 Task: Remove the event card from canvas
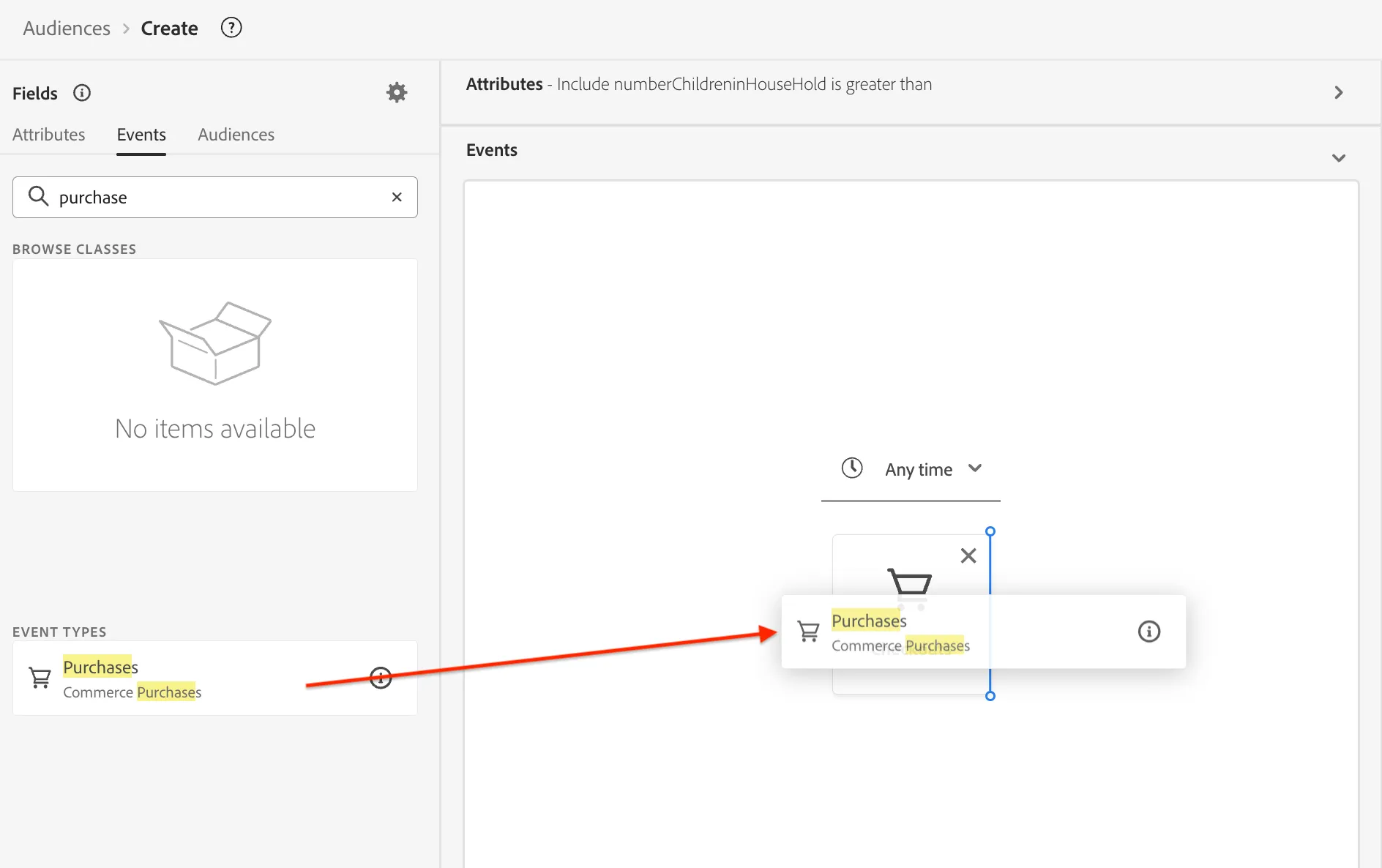click(x=968, y=555)
